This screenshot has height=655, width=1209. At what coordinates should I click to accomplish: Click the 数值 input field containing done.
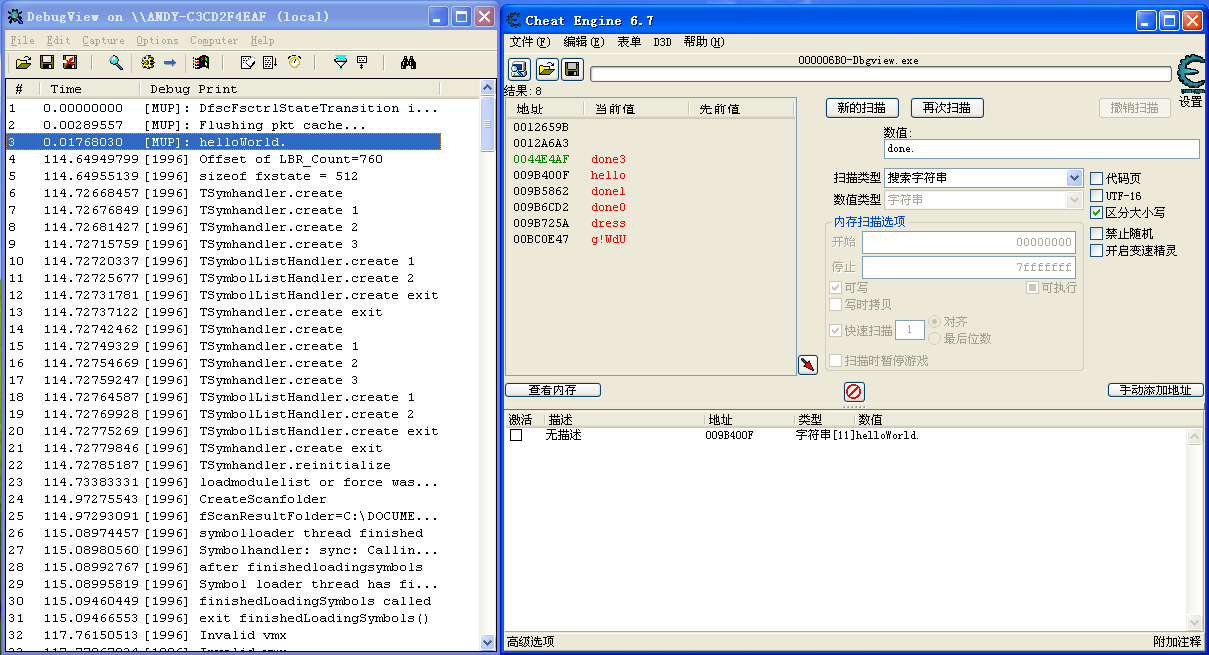(x=1041, y=148)
